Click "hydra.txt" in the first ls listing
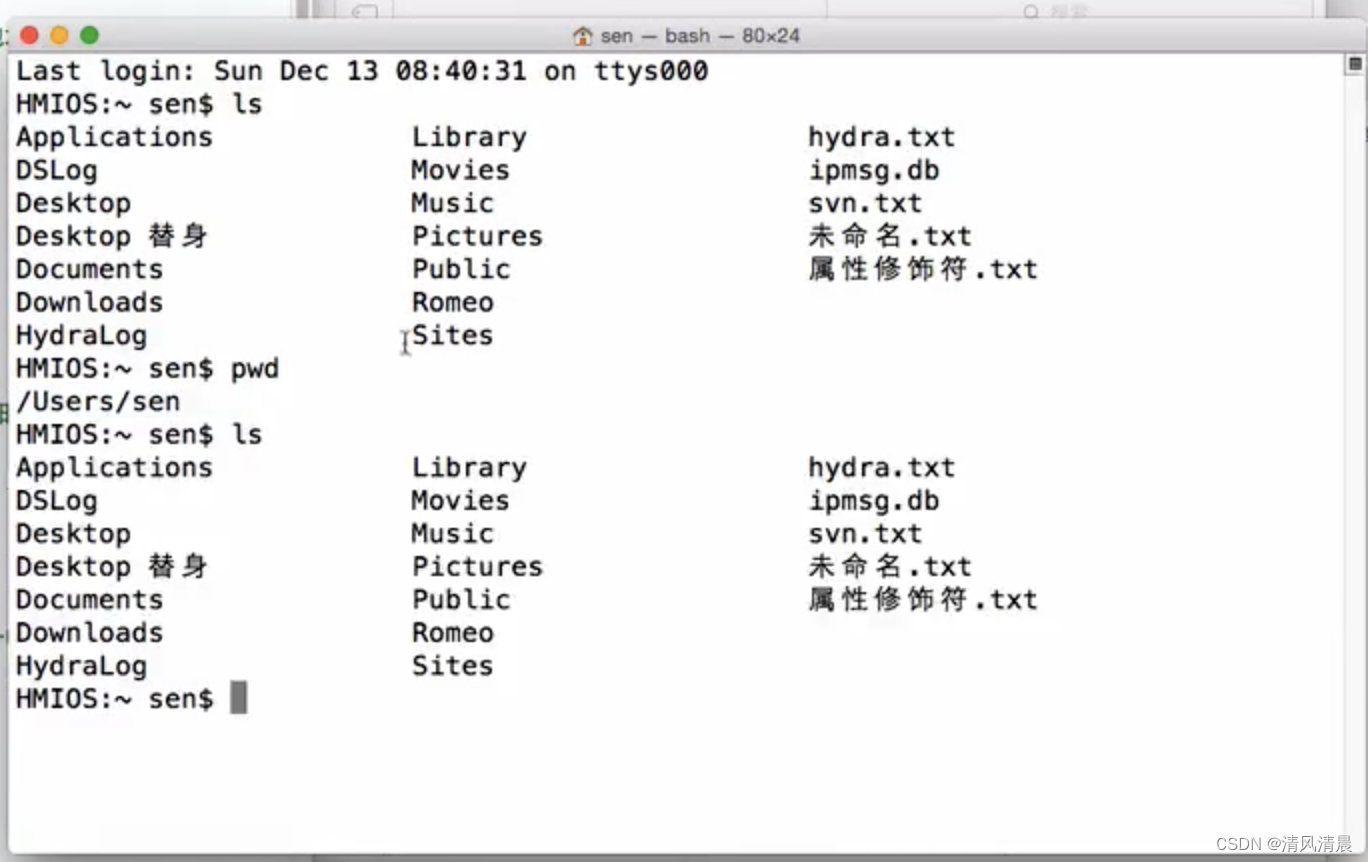This screenshot has width=1368, height=862. 882,137
